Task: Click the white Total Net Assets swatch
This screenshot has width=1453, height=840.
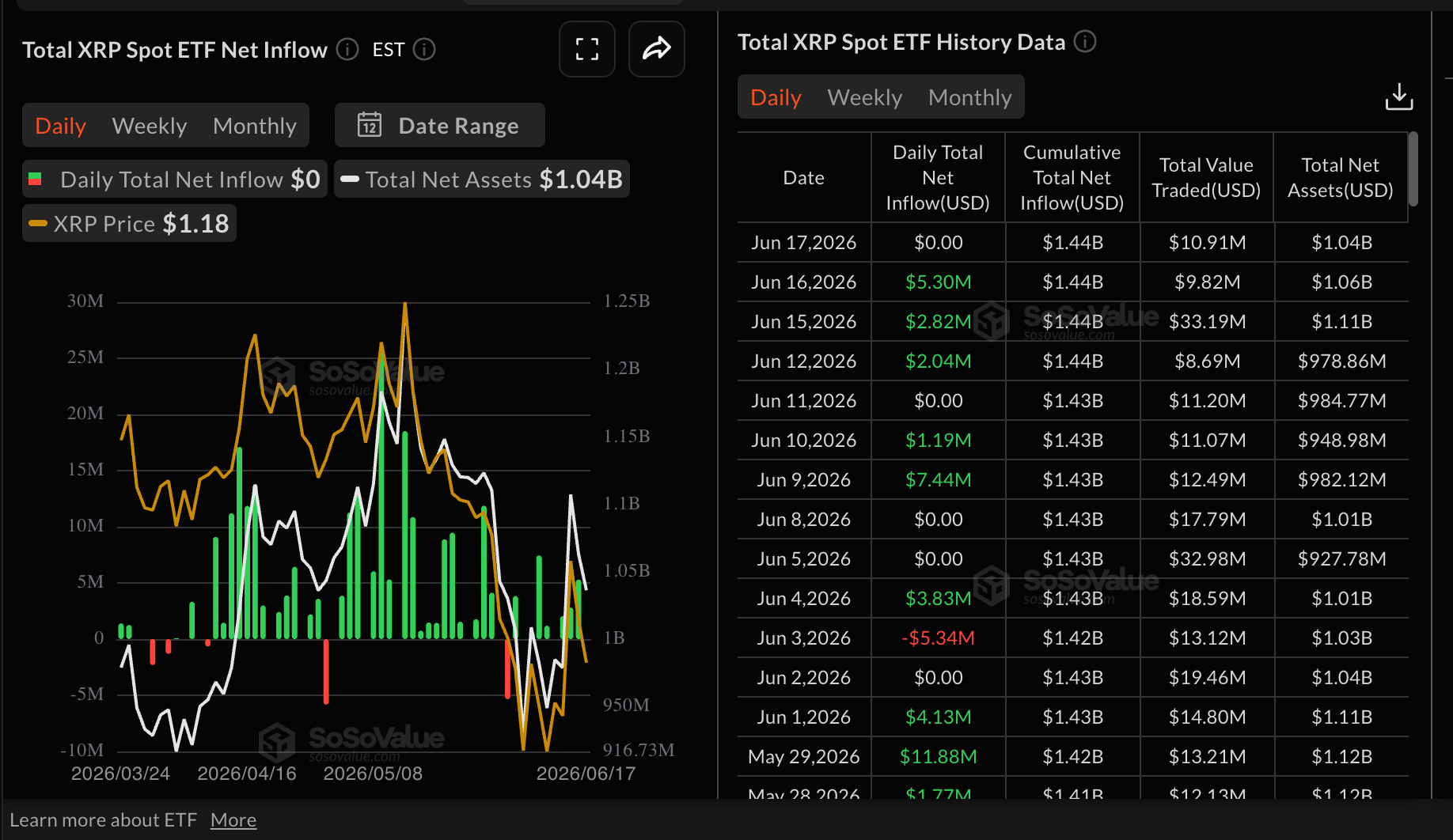Action: [x=350, y=180]
